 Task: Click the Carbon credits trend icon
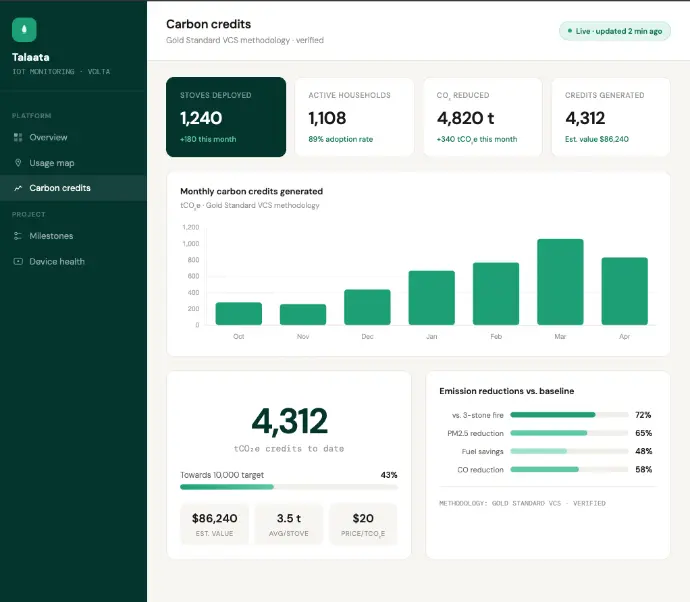18,188
